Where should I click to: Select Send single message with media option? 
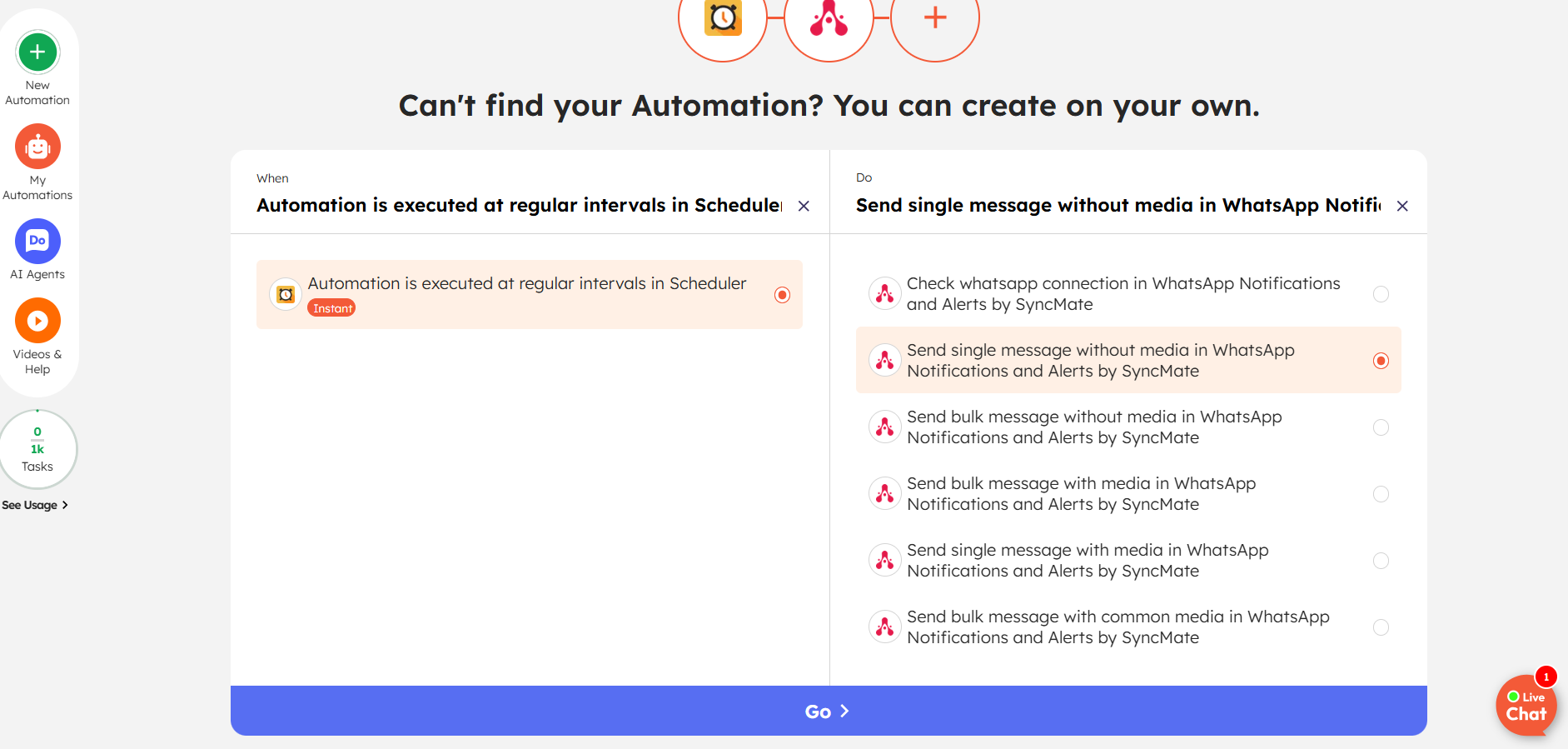(1381, 561)
